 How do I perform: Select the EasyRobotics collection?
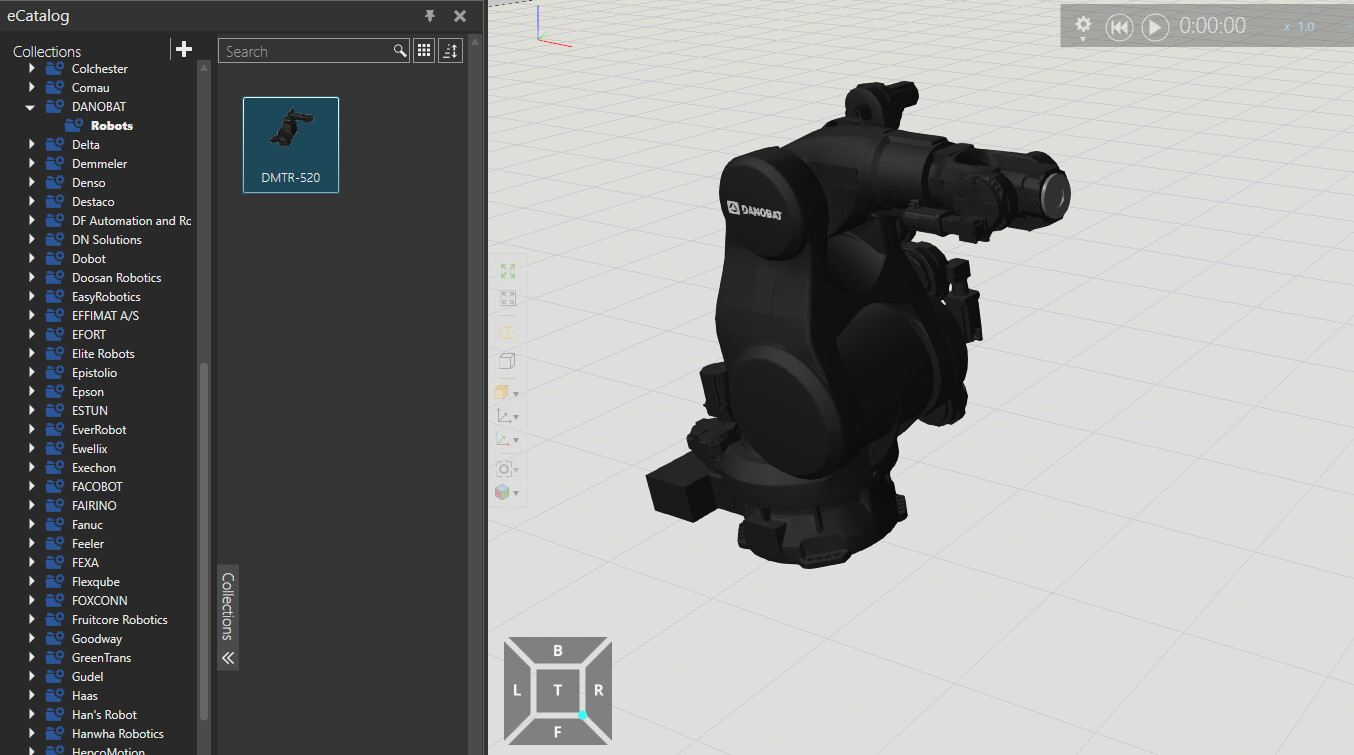[106, 297]
